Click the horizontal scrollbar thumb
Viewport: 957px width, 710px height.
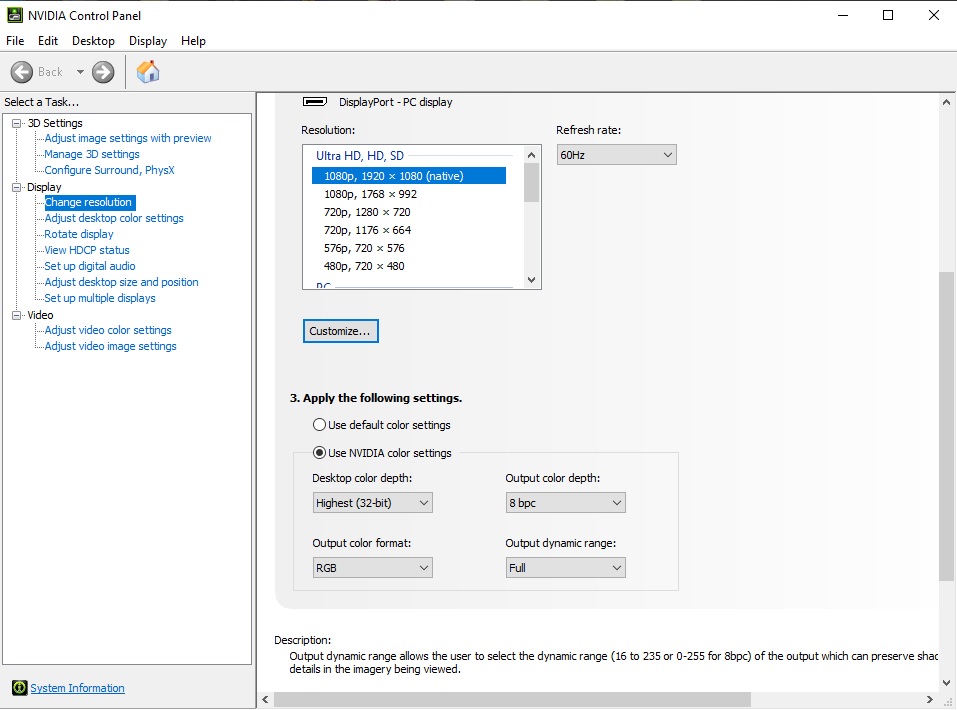pyautogui.click(x=512, y=700)
